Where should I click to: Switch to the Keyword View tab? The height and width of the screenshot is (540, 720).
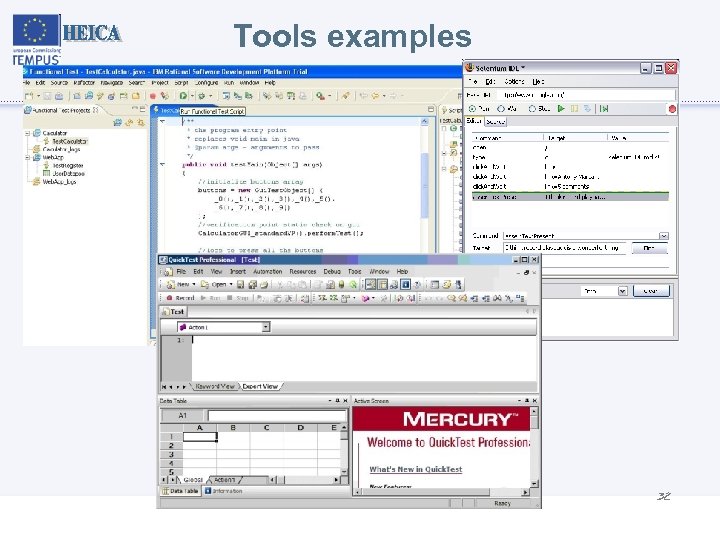point(215,387)
